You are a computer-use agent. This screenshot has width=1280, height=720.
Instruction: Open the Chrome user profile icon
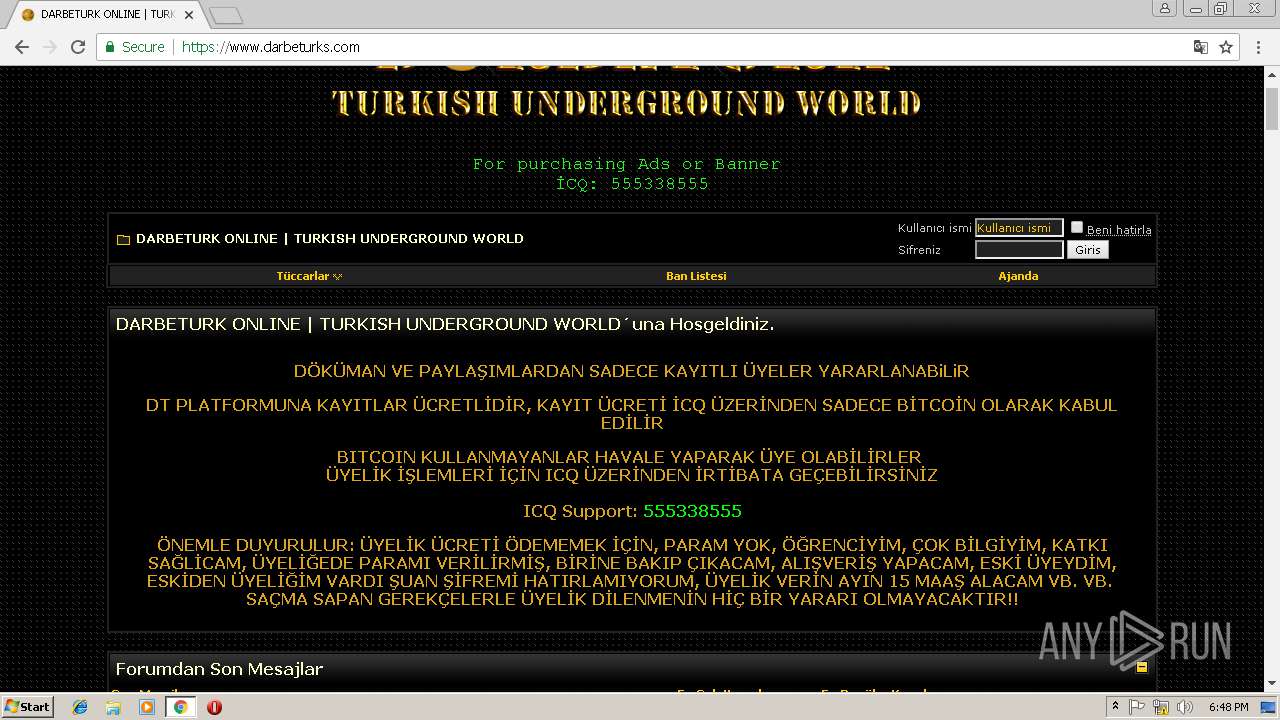click(1165, 8)
